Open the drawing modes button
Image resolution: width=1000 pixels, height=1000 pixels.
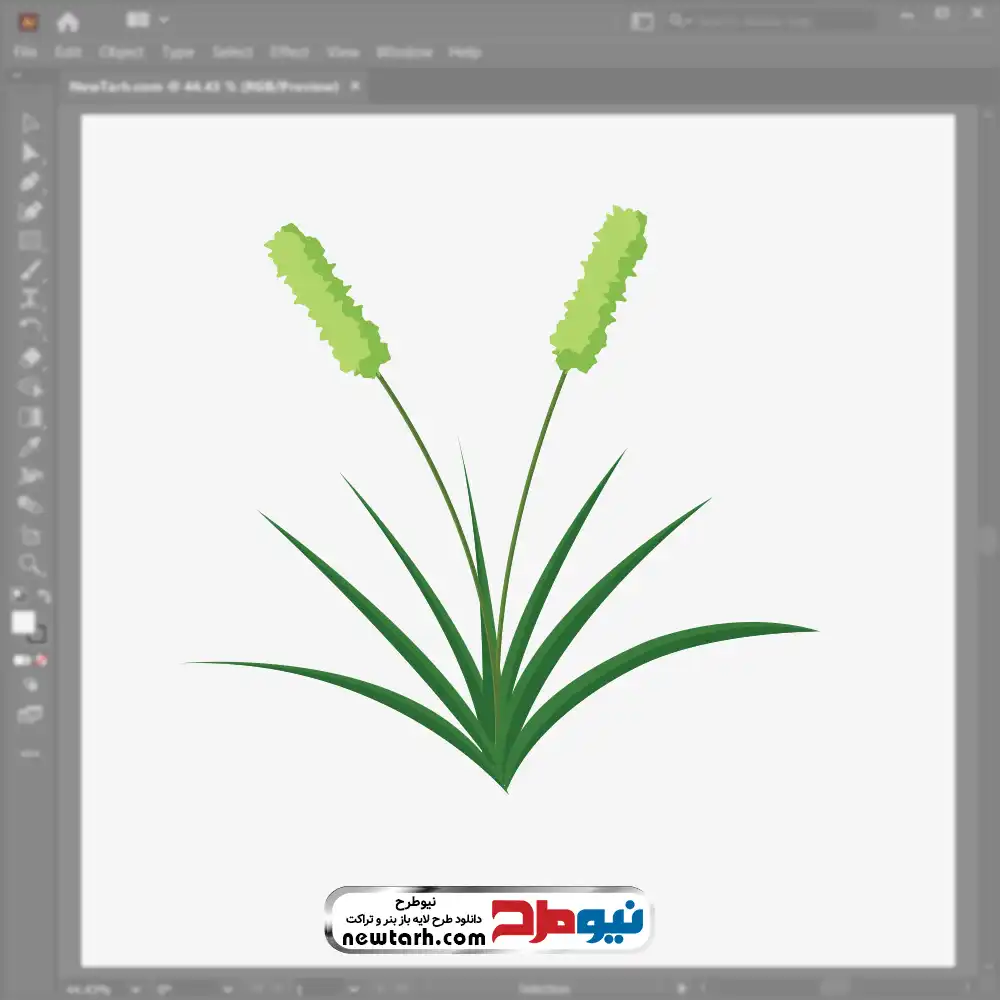[x=30, y=685]
